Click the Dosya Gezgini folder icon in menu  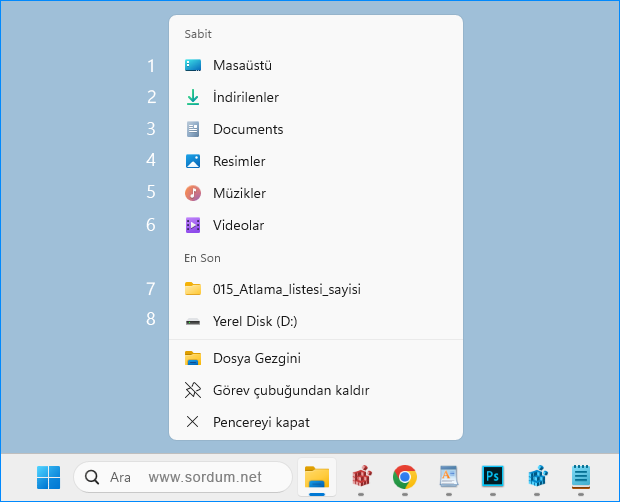tap(193, 358)
